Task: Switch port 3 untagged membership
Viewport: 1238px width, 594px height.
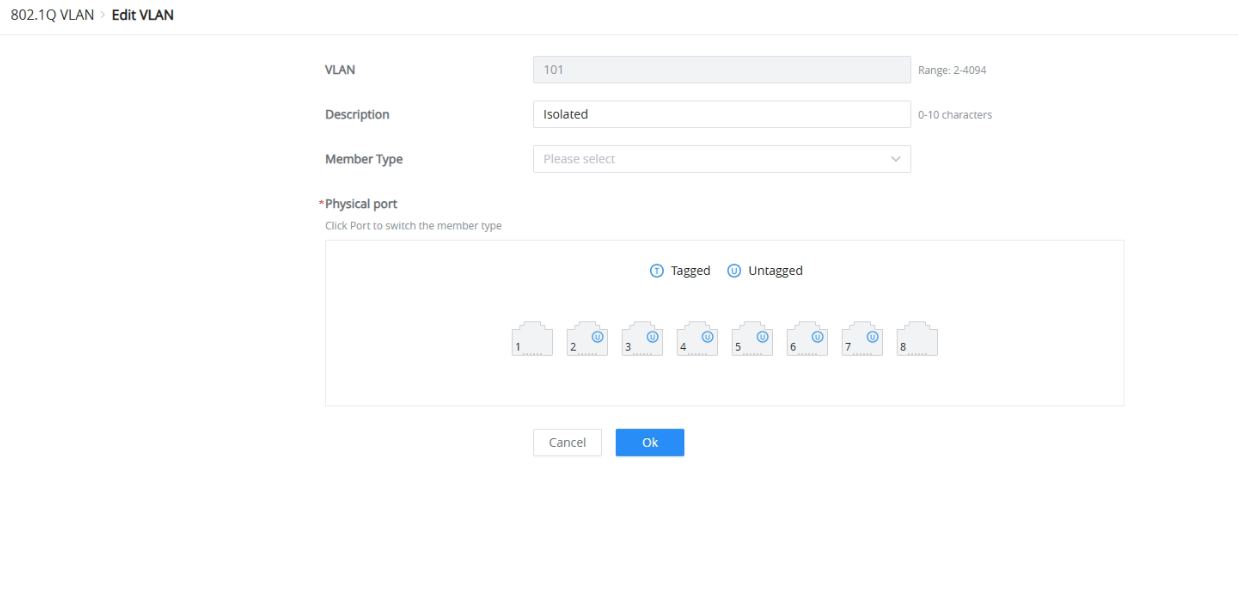Action: pos(642,339)
